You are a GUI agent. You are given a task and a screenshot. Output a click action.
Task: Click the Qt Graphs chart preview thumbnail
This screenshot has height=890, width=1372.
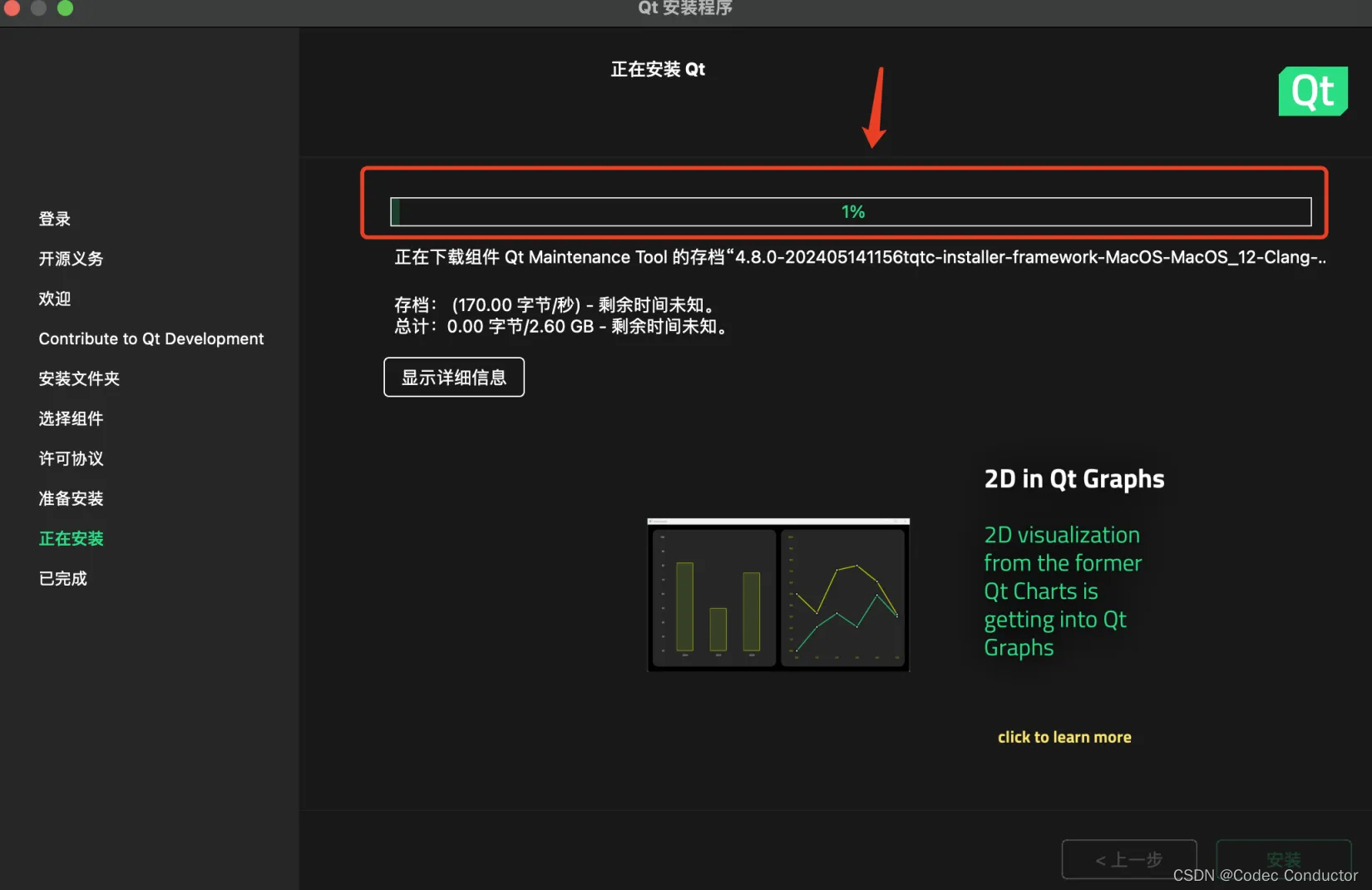click(x=778, y=595)
